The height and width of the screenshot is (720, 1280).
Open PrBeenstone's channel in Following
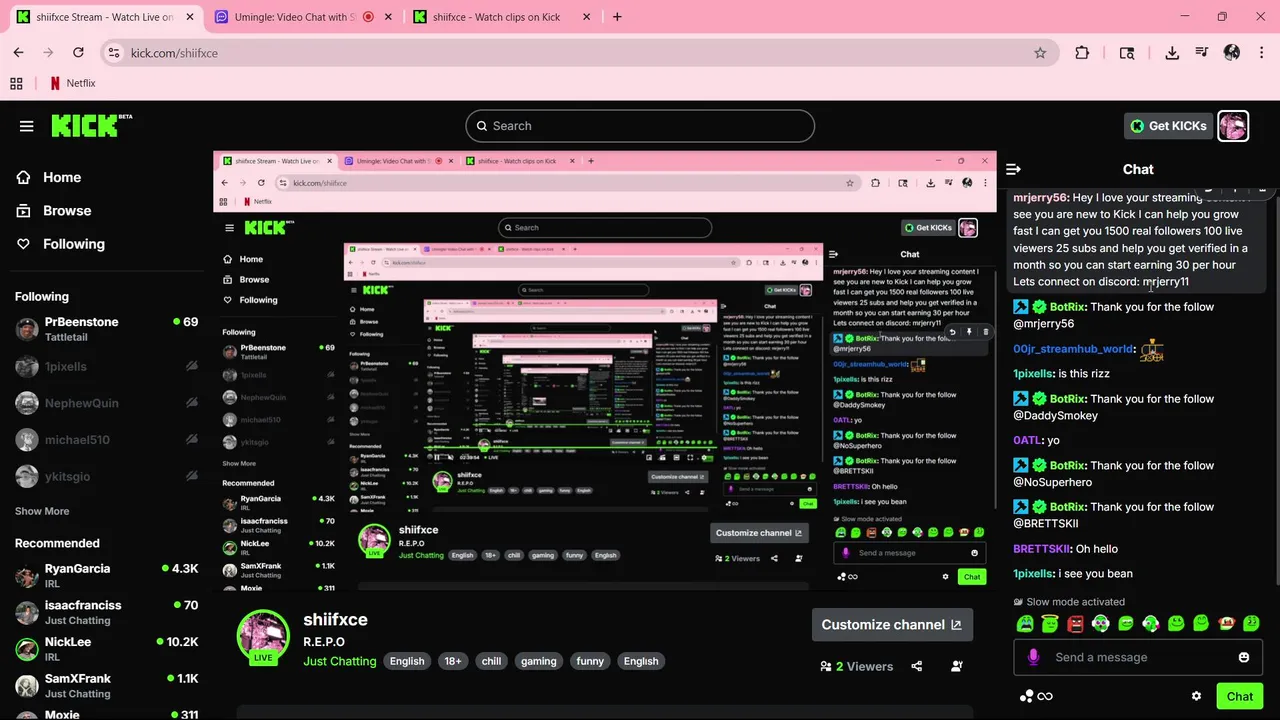[x=106, y=329]
